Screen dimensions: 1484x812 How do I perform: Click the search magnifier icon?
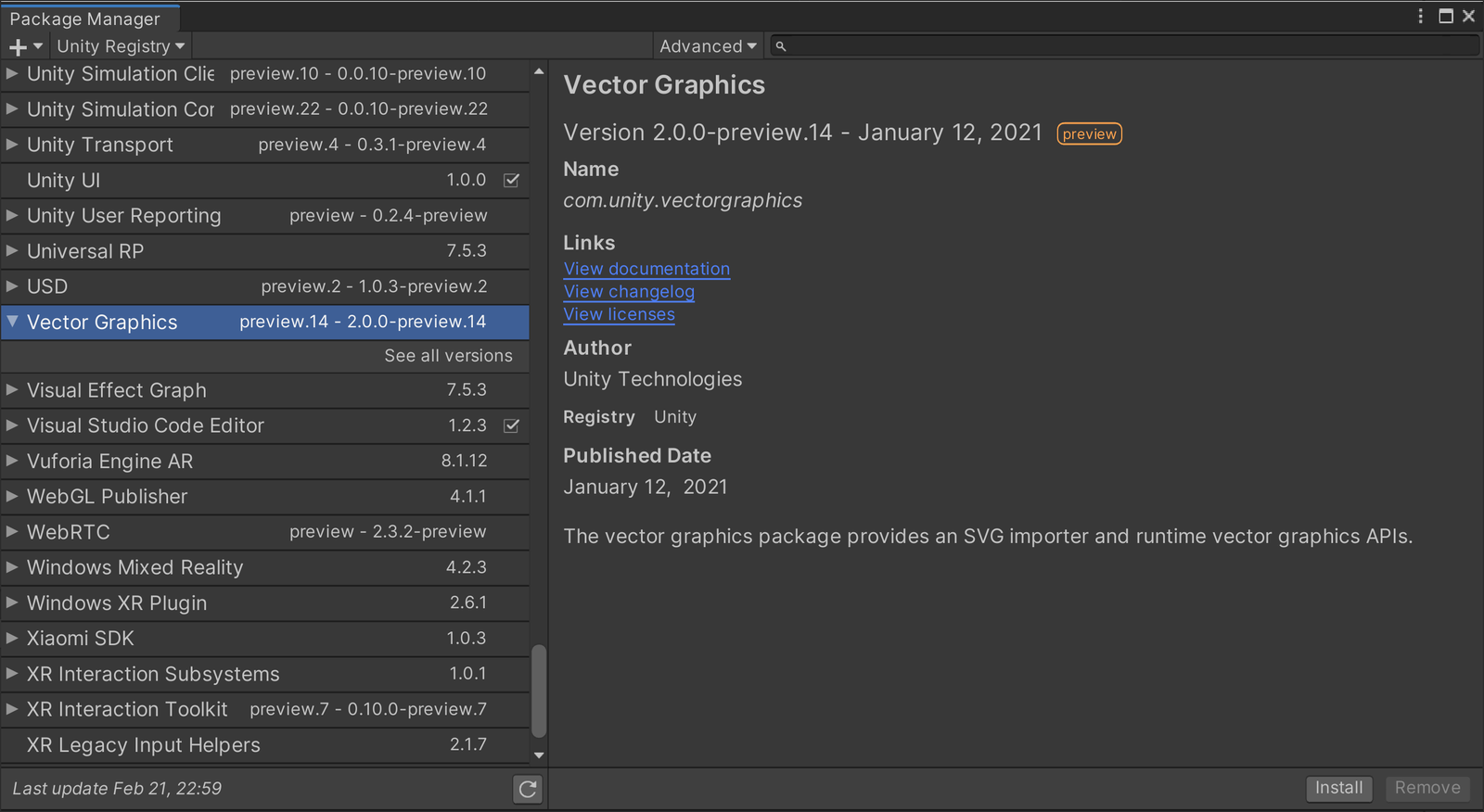(781, 46)
